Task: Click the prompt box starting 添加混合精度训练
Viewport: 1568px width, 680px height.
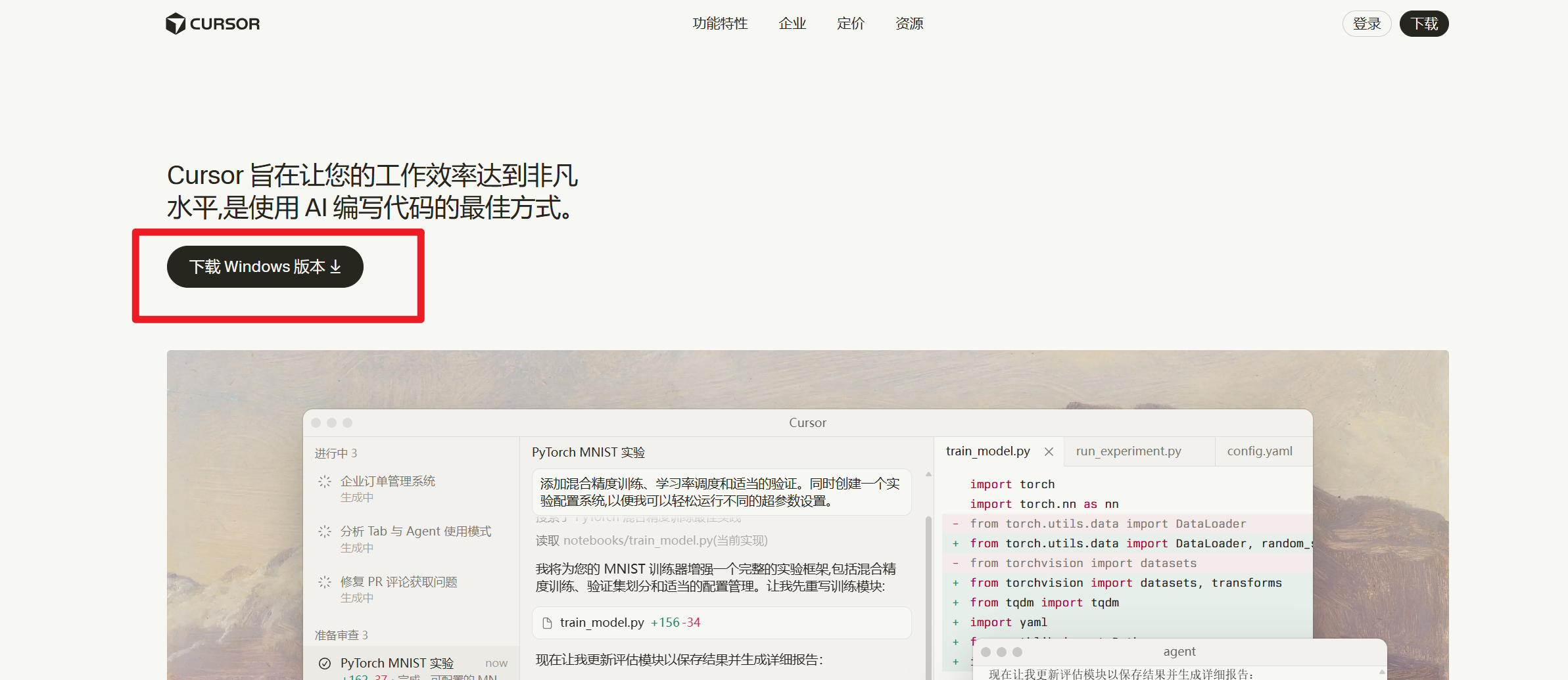Action: pos(721,492)
